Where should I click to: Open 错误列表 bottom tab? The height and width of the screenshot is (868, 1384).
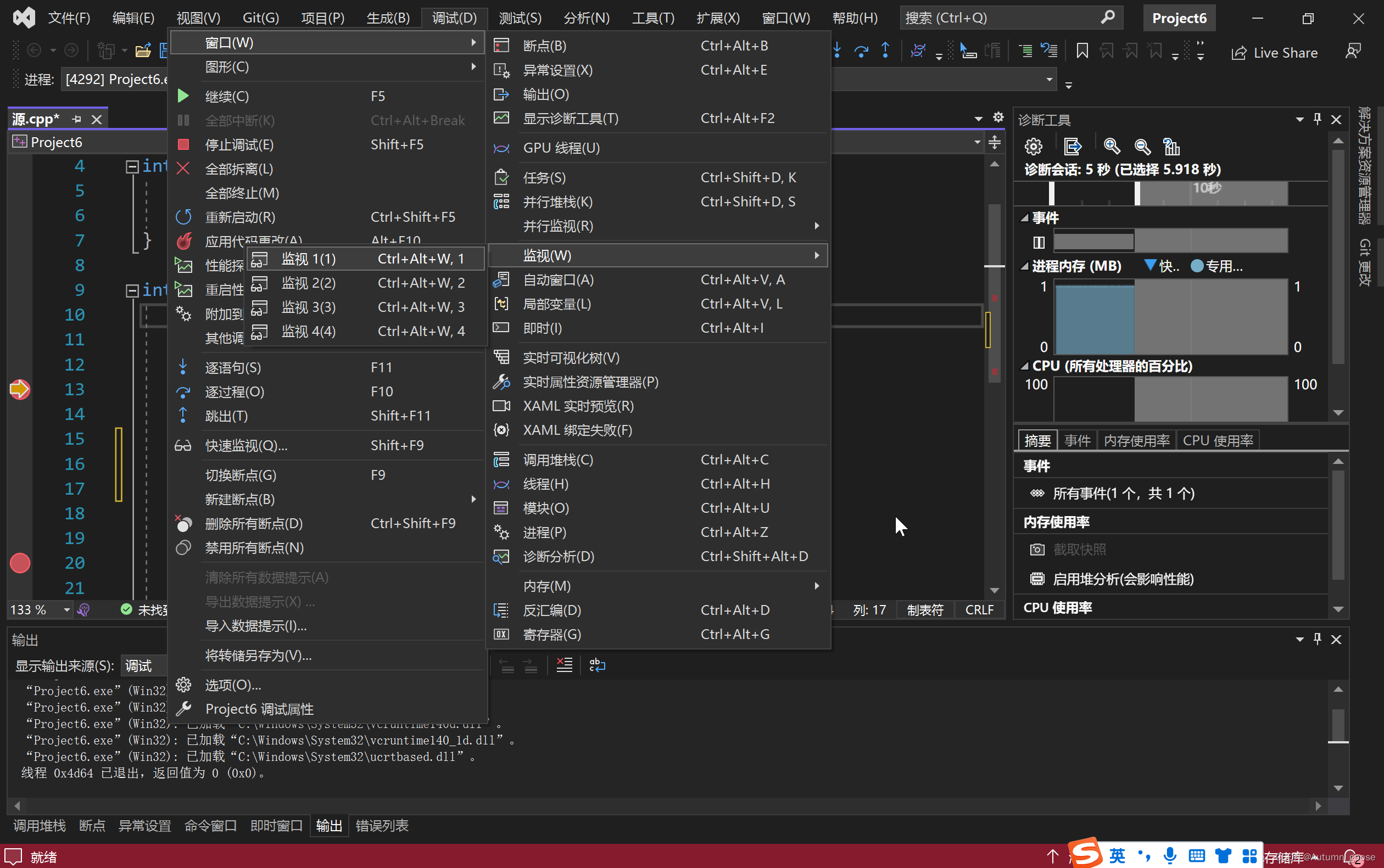tap(382, 826)
